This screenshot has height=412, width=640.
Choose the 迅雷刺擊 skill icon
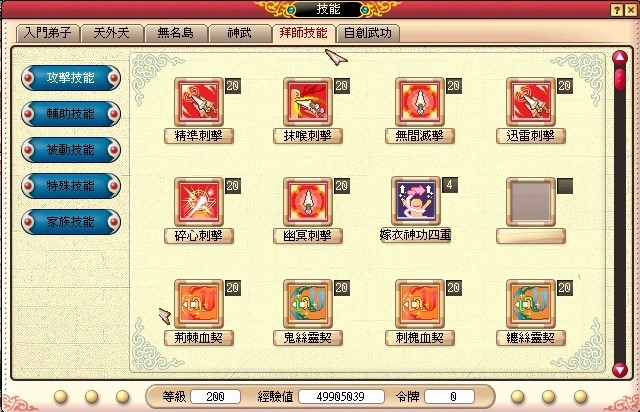tap(531, 102)
